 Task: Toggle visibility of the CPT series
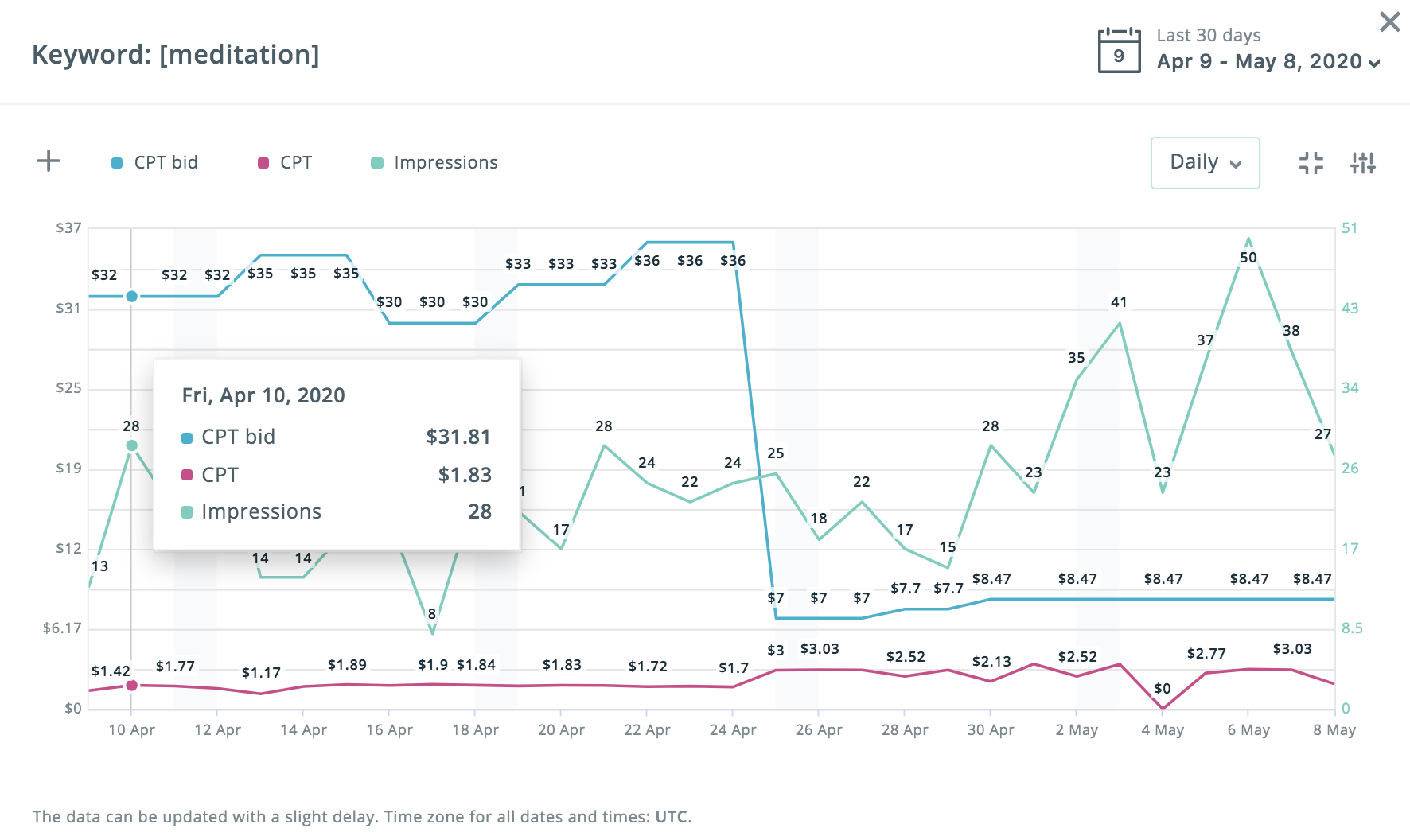click(295, 162)
